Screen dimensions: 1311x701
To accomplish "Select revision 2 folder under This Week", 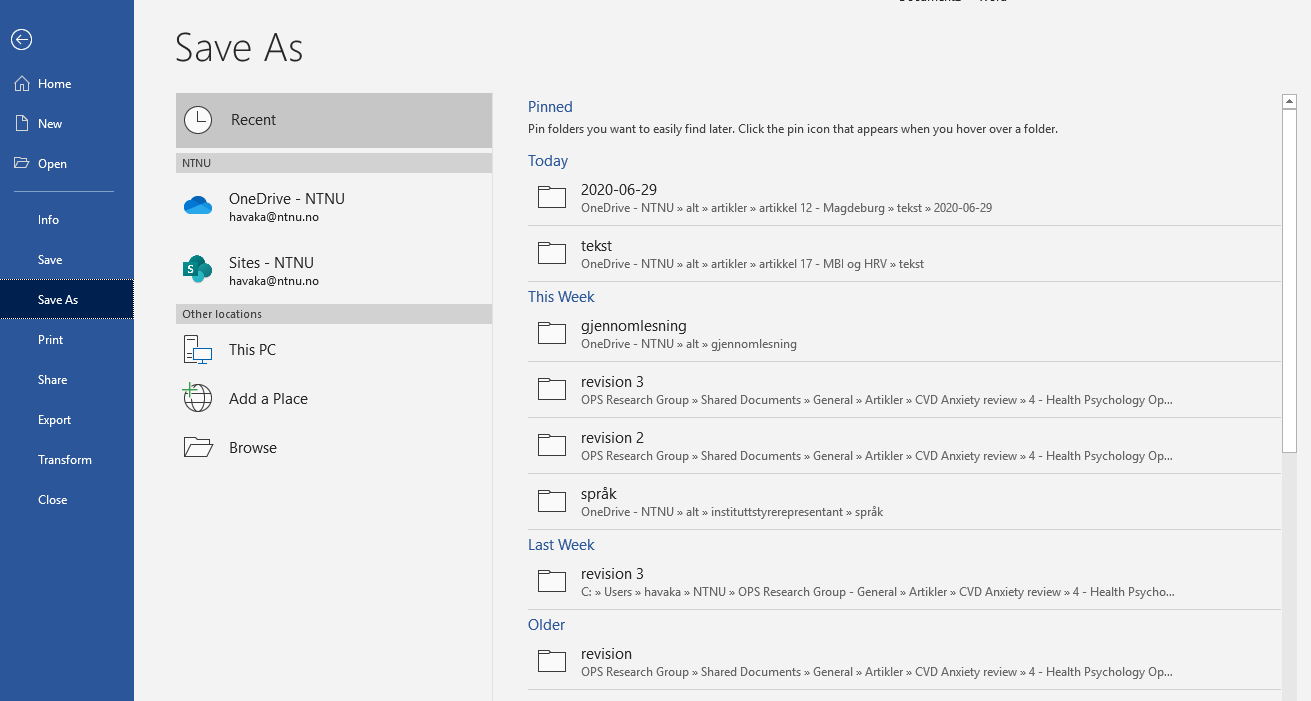I will 612,438.
